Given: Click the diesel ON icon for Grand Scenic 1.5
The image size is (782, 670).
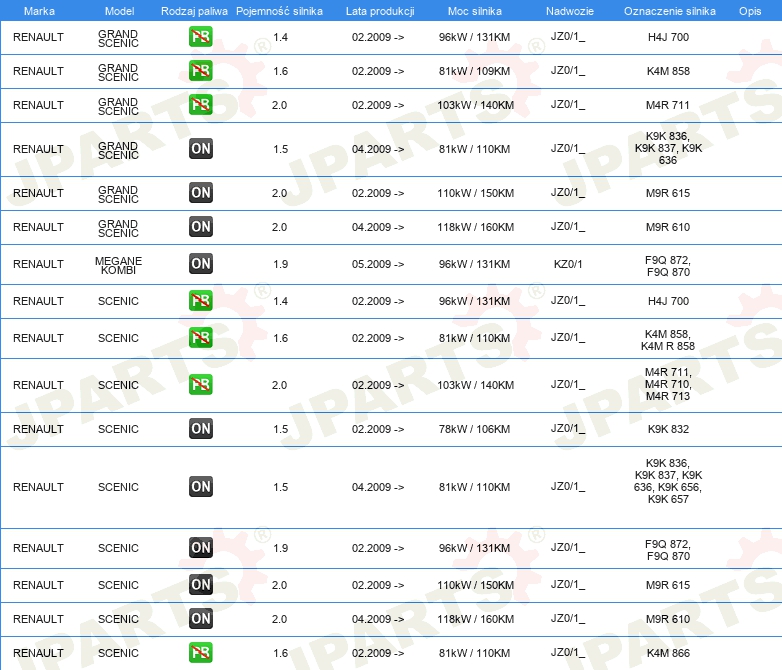Looking at the screenshot, I should click(x=200, y=148).
